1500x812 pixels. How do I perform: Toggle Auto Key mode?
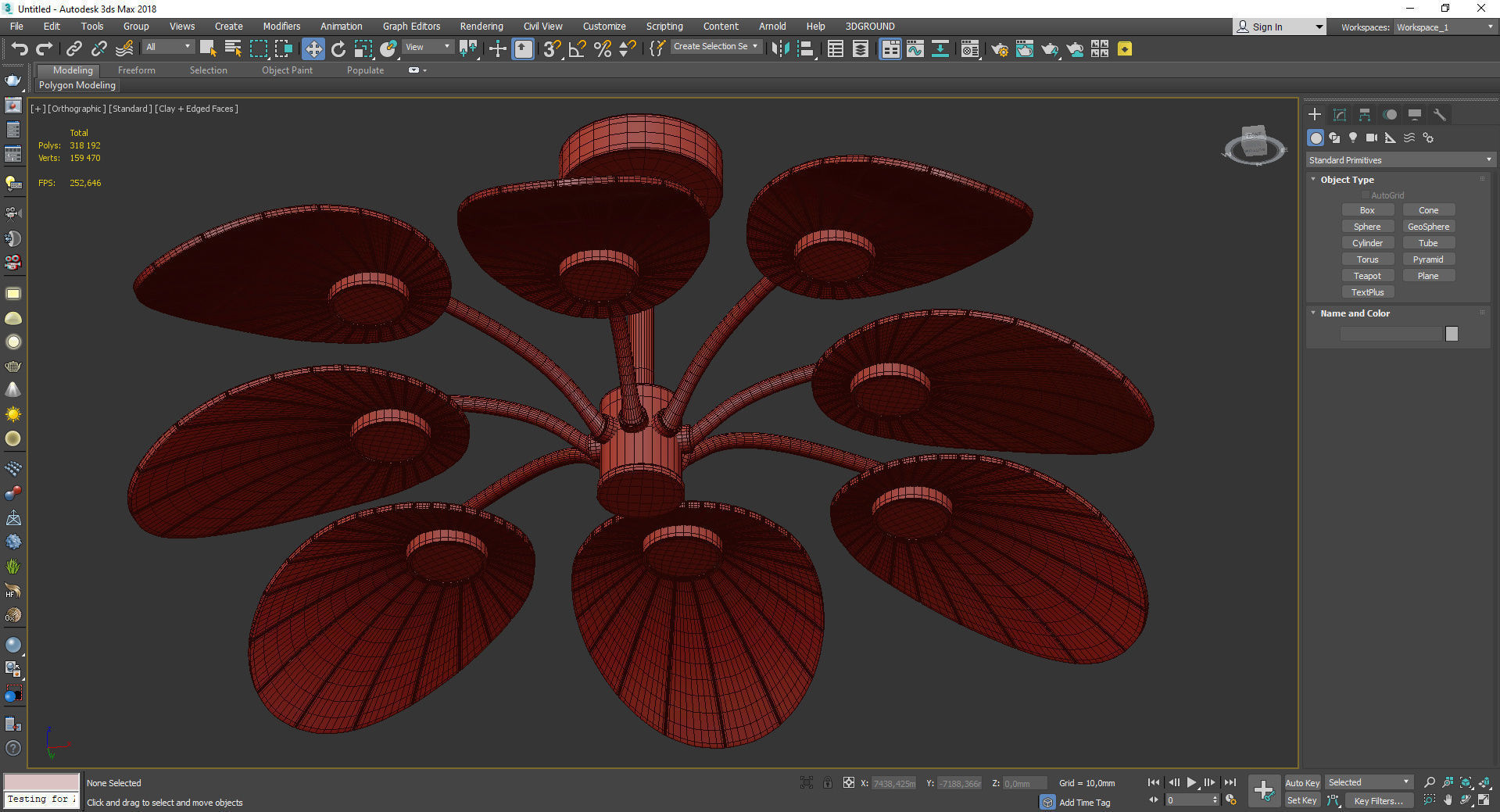click(x=1302, y=782)
